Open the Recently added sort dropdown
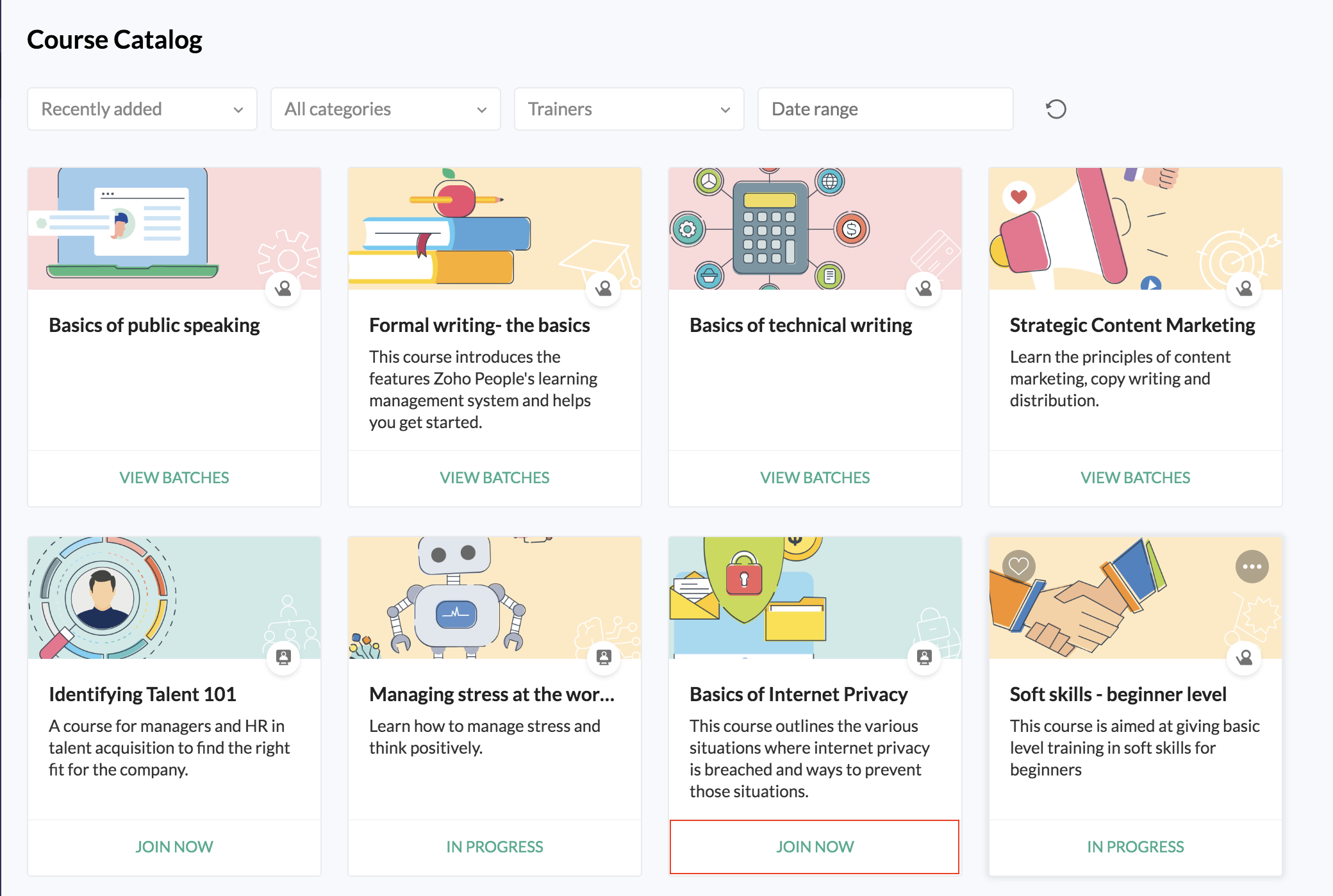Viewport: 1333px width, 896px height. click(x=142, y=109)
